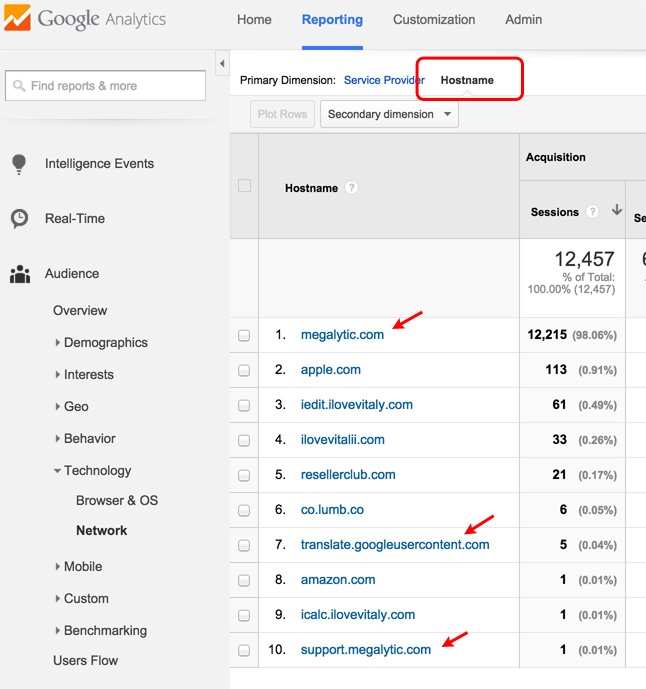646x689 pixels.
Task: Select Service Provider primary dimension
Action: click(384, 80)
